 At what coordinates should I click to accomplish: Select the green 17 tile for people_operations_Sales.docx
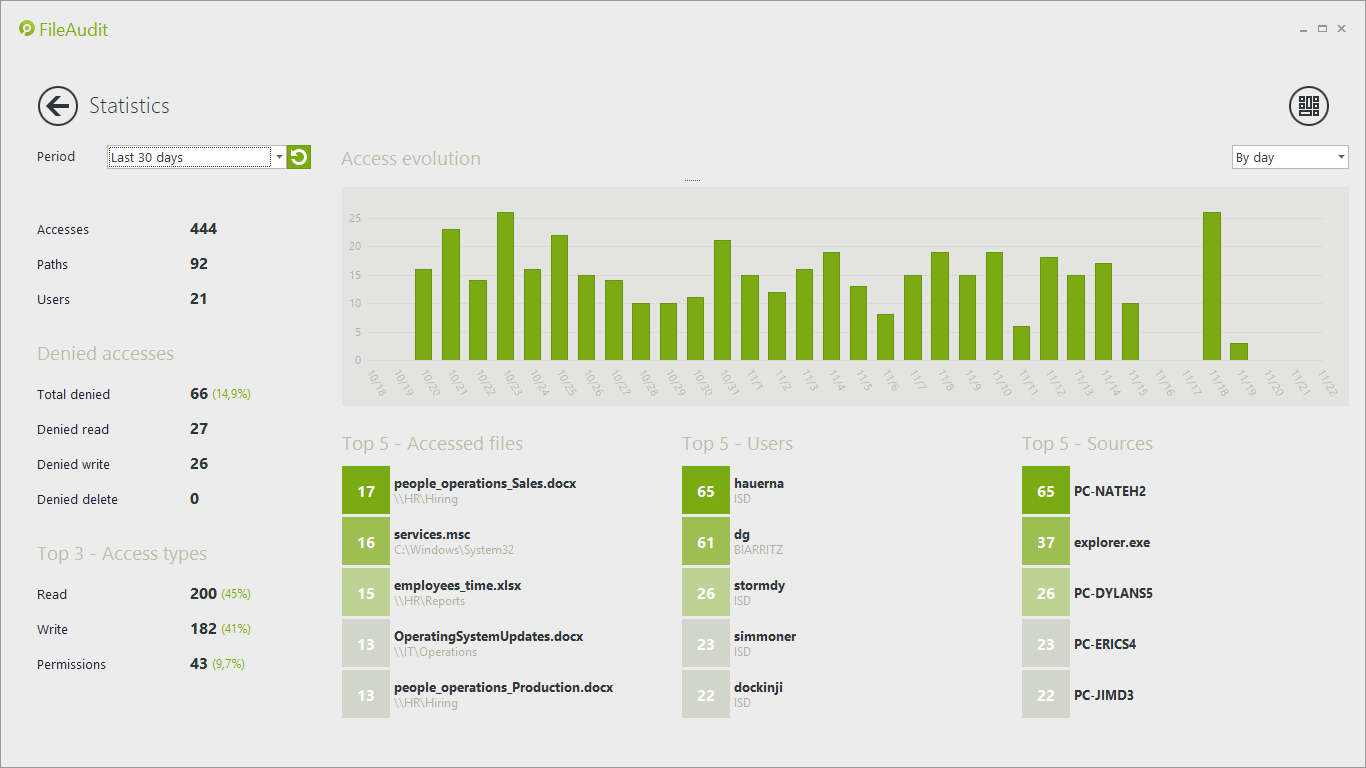(366, 491)
